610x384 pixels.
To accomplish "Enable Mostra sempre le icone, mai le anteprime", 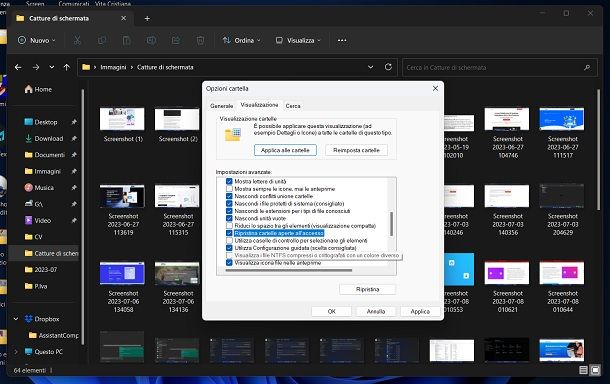I will [229, 189].
